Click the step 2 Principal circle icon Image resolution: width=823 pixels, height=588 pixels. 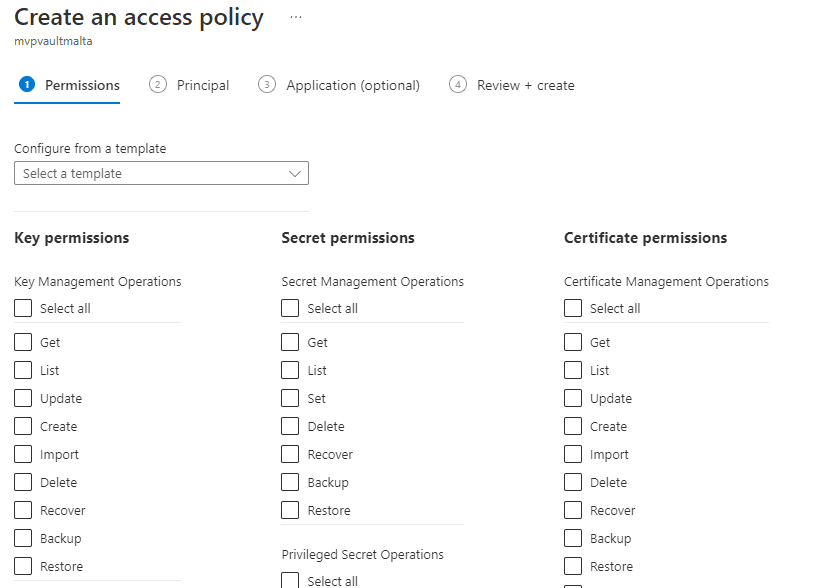pyautogui.click(x=157, y=85)
